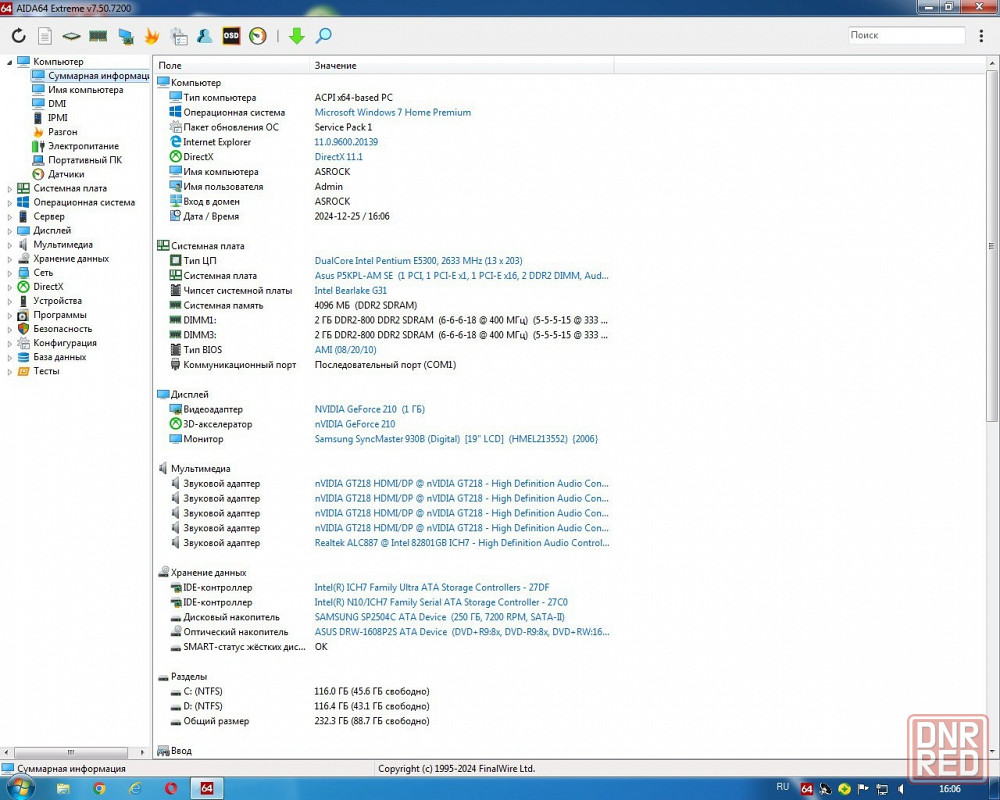Click the monitor and network card toolbar icon
Image resolution: width=1000 pixels, height=800 pixels.
pos(126,36)
